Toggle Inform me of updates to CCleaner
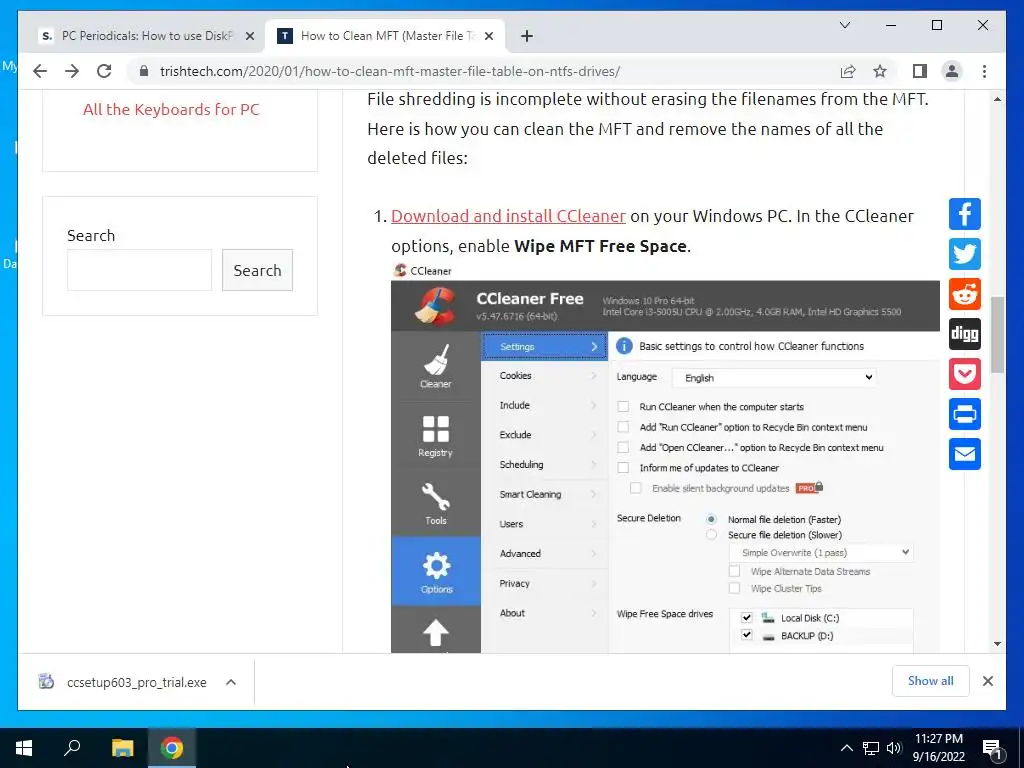This screenshot has width=1024, height=768. pyautogui.click(x=623, y=468)
